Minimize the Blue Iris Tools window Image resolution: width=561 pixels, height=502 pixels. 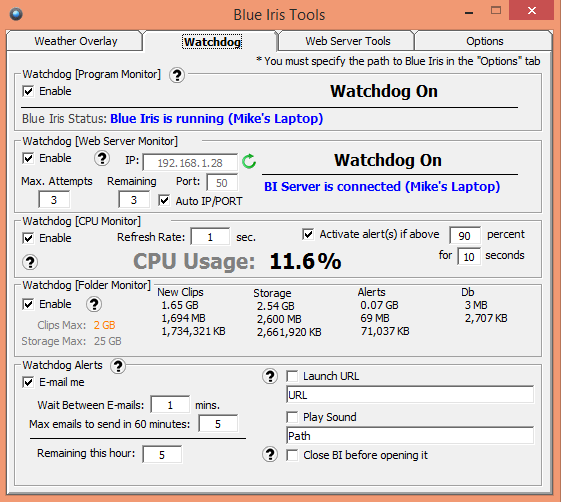[469, 12]
